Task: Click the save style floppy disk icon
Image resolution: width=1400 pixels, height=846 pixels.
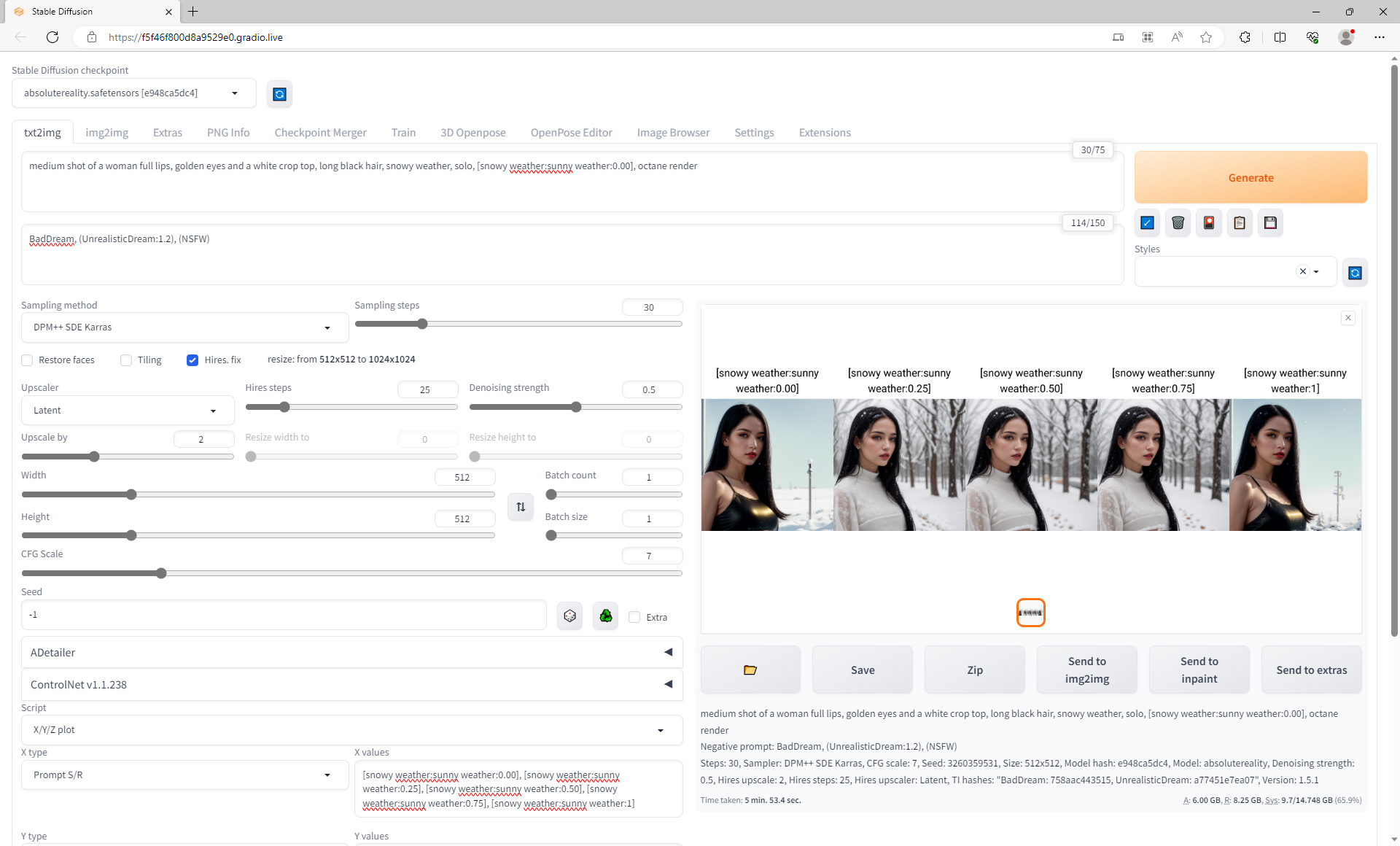Action: click(1270, 223)
